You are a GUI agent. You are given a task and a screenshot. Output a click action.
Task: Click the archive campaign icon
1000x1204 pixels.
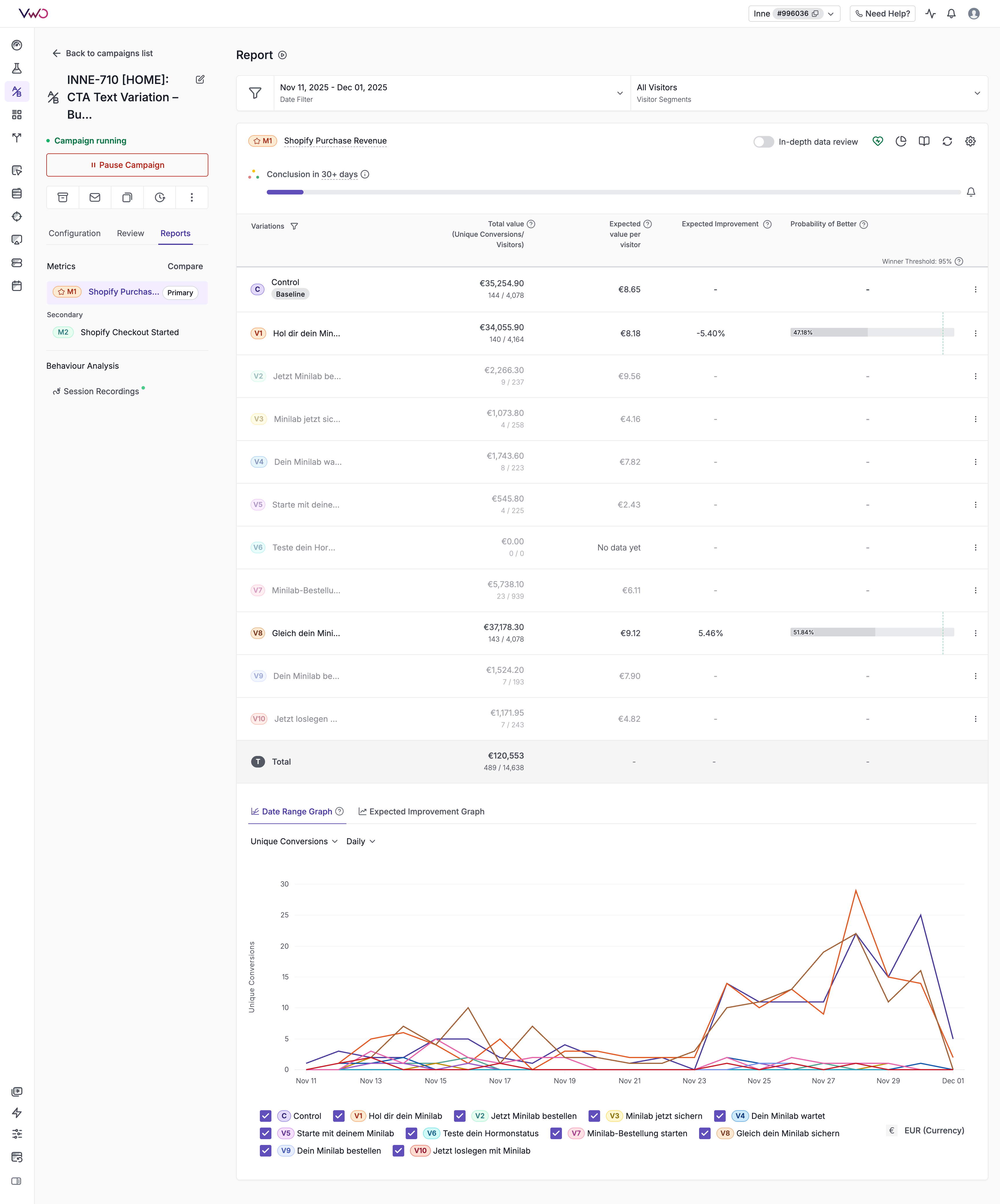point(63,197)
